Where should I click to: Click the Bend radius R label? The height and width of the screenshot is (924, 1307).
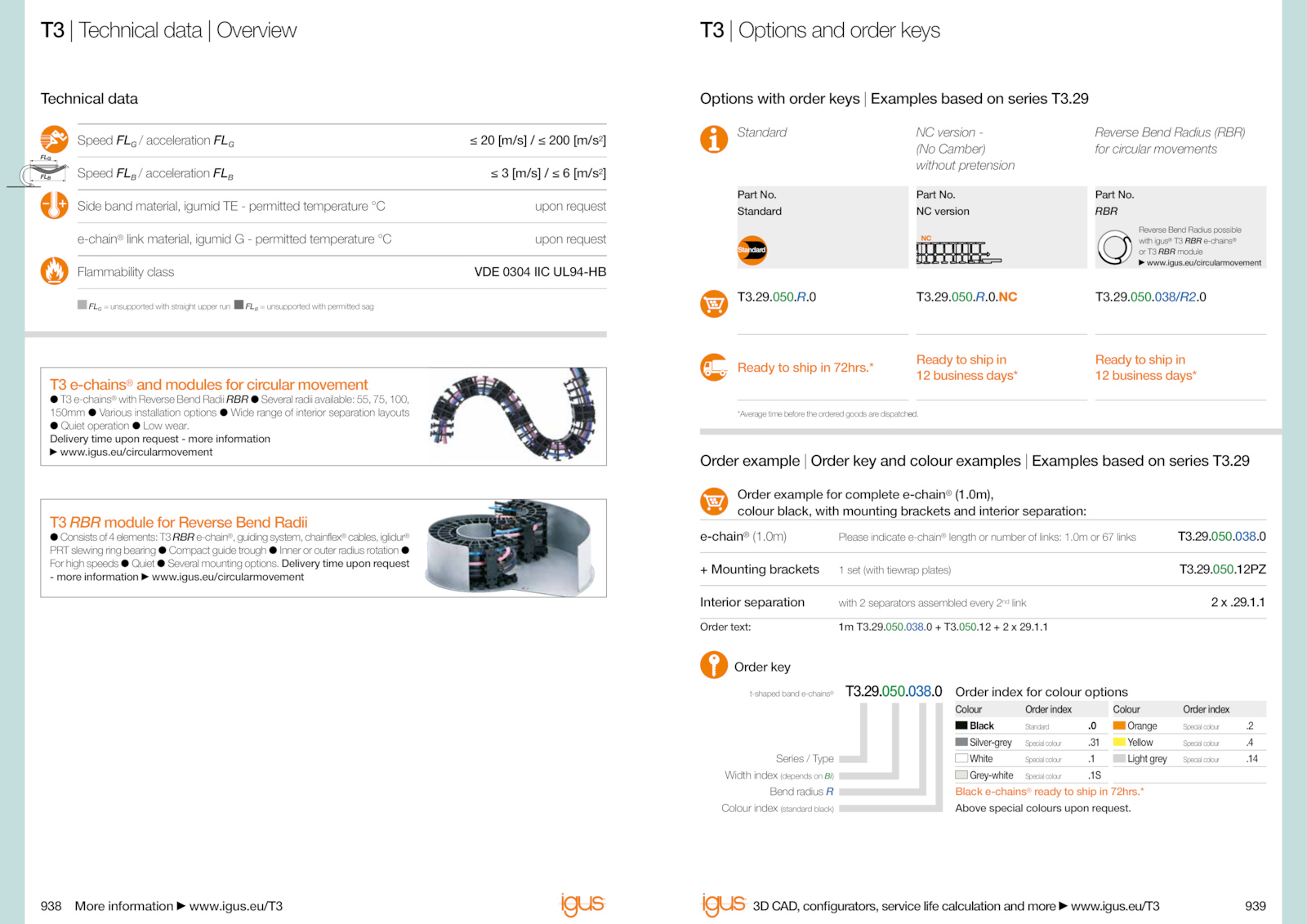(801, 792)
